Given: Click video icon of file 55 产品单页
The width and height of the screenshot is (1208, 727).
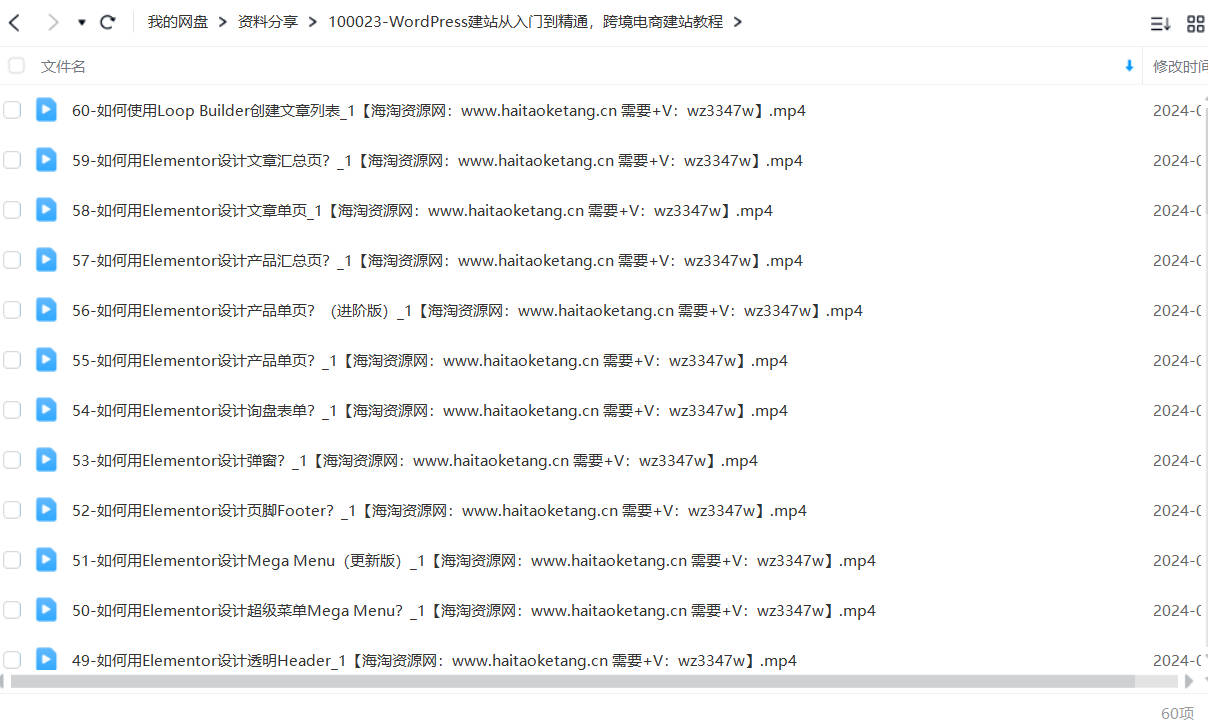Looking at the screenshot, I should pyautogui.click(x=46, y=359).
